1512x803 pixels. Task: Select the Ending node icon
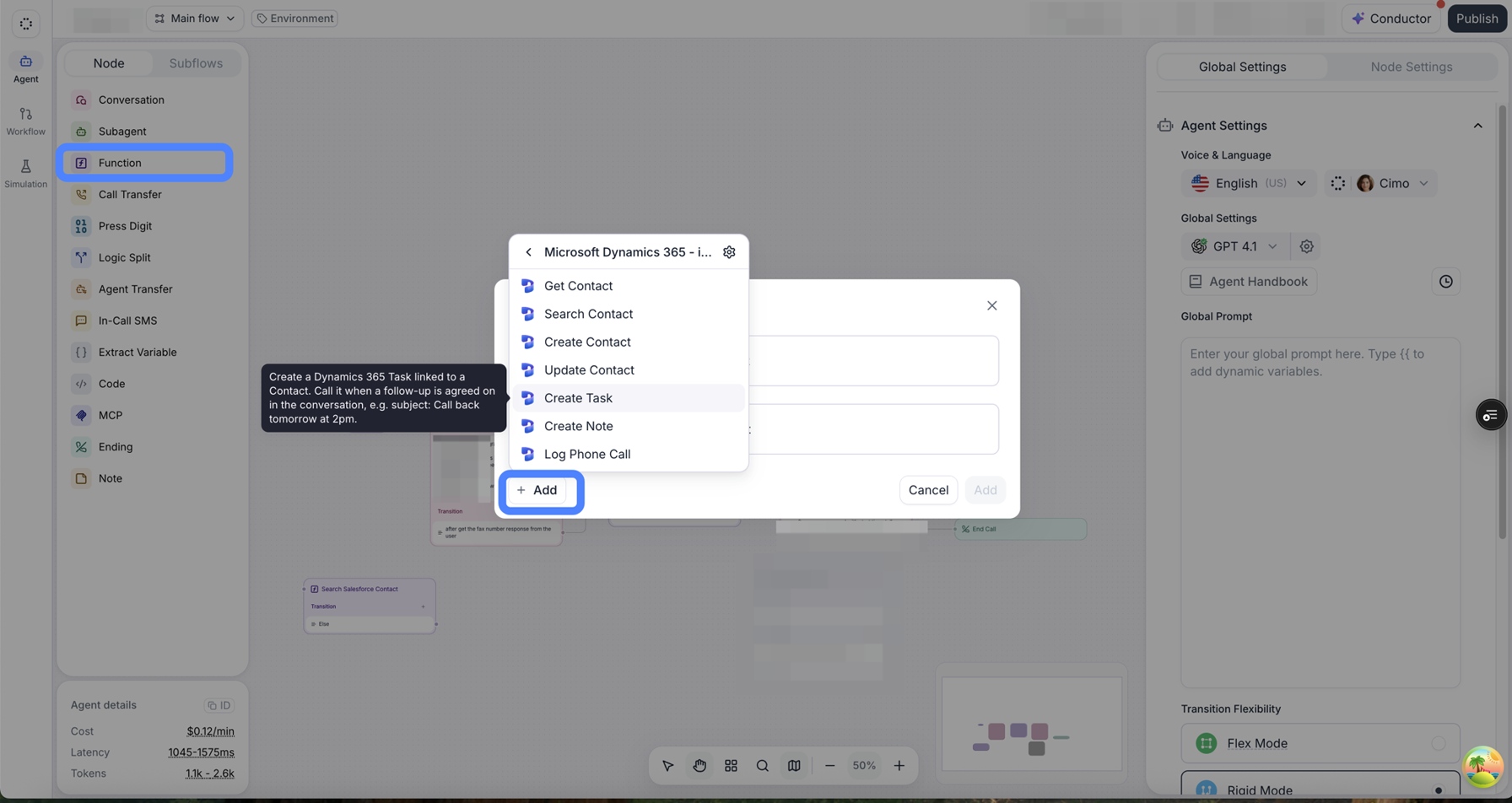pyautogui.click(x=81, y=447)
